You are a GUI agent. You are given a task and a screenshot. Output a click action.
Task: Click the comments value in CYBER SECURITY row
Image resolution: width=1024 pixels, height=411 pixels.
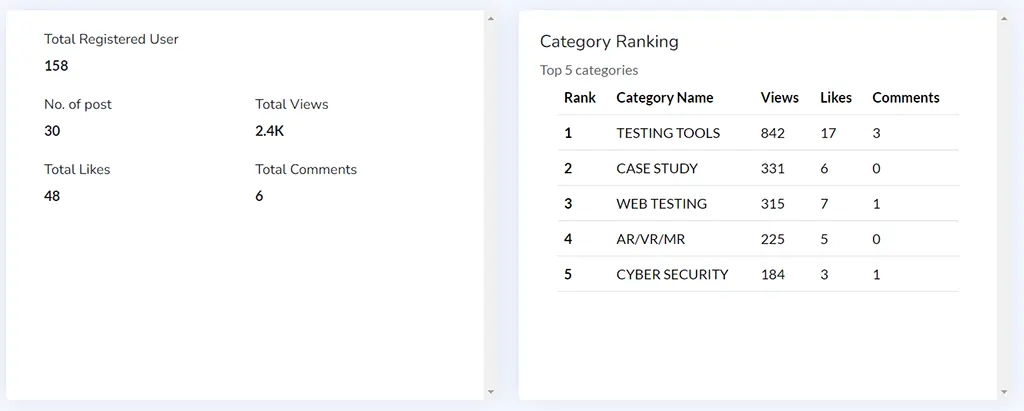(x=876, y=274)
